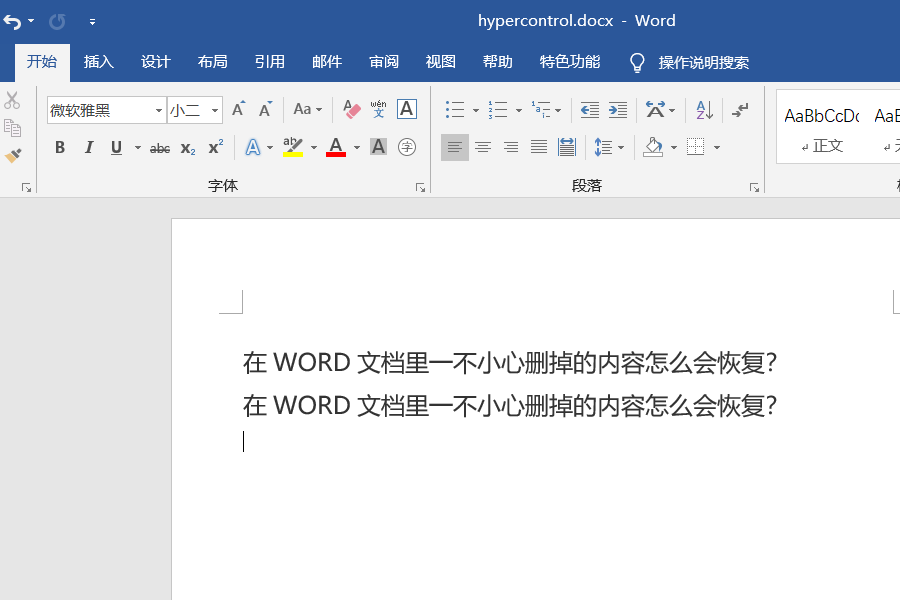
Task: Toggle underline formatting
Action: pyautogui.click(x=117, y=148)
